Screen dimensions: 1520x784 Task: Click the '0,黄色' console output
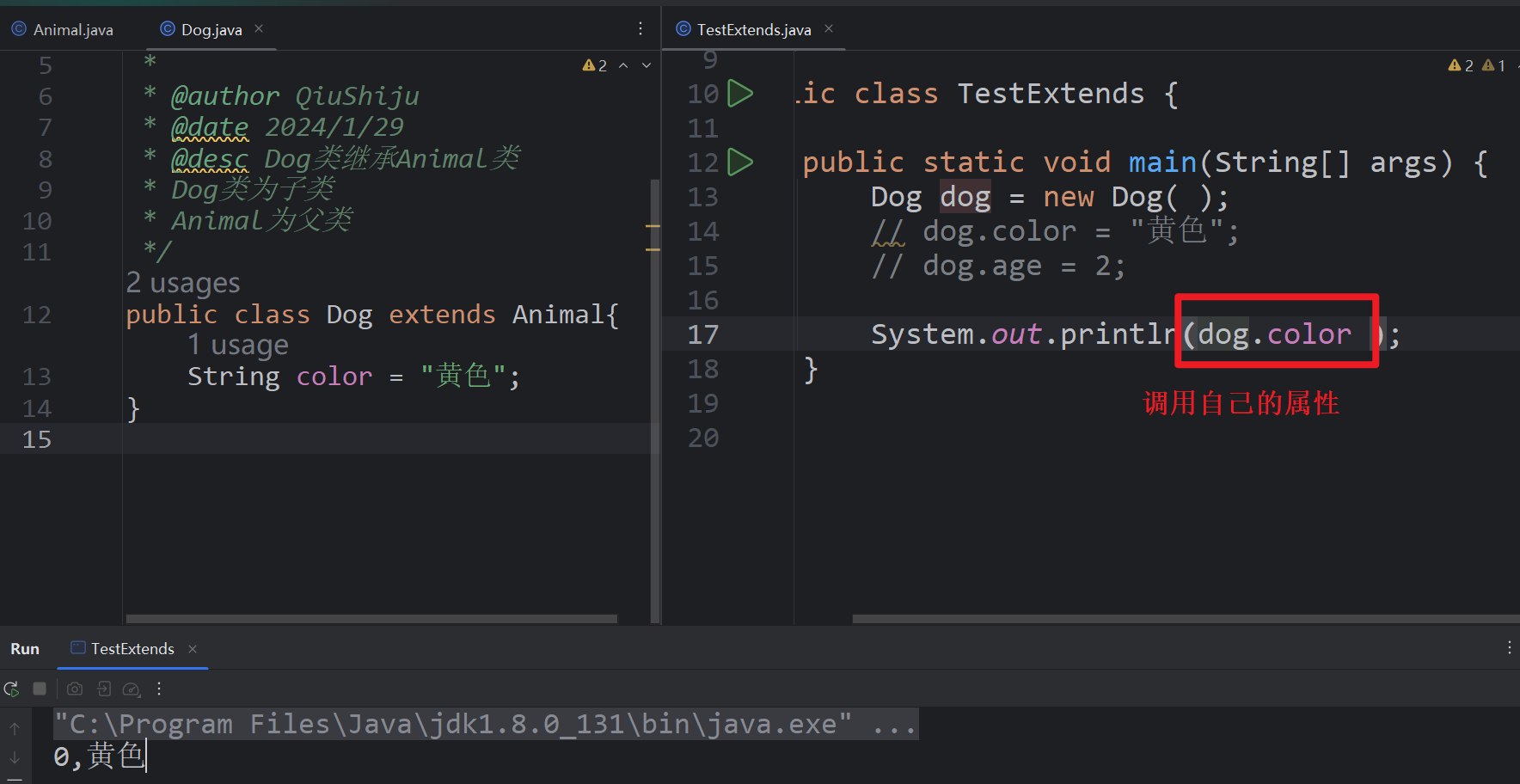99,756
